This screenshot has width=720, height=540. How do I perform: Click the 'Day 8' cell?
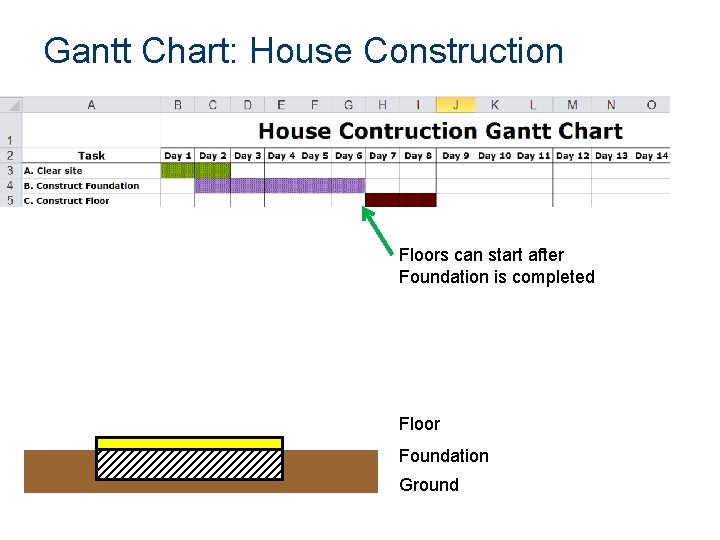click(418, 155)
